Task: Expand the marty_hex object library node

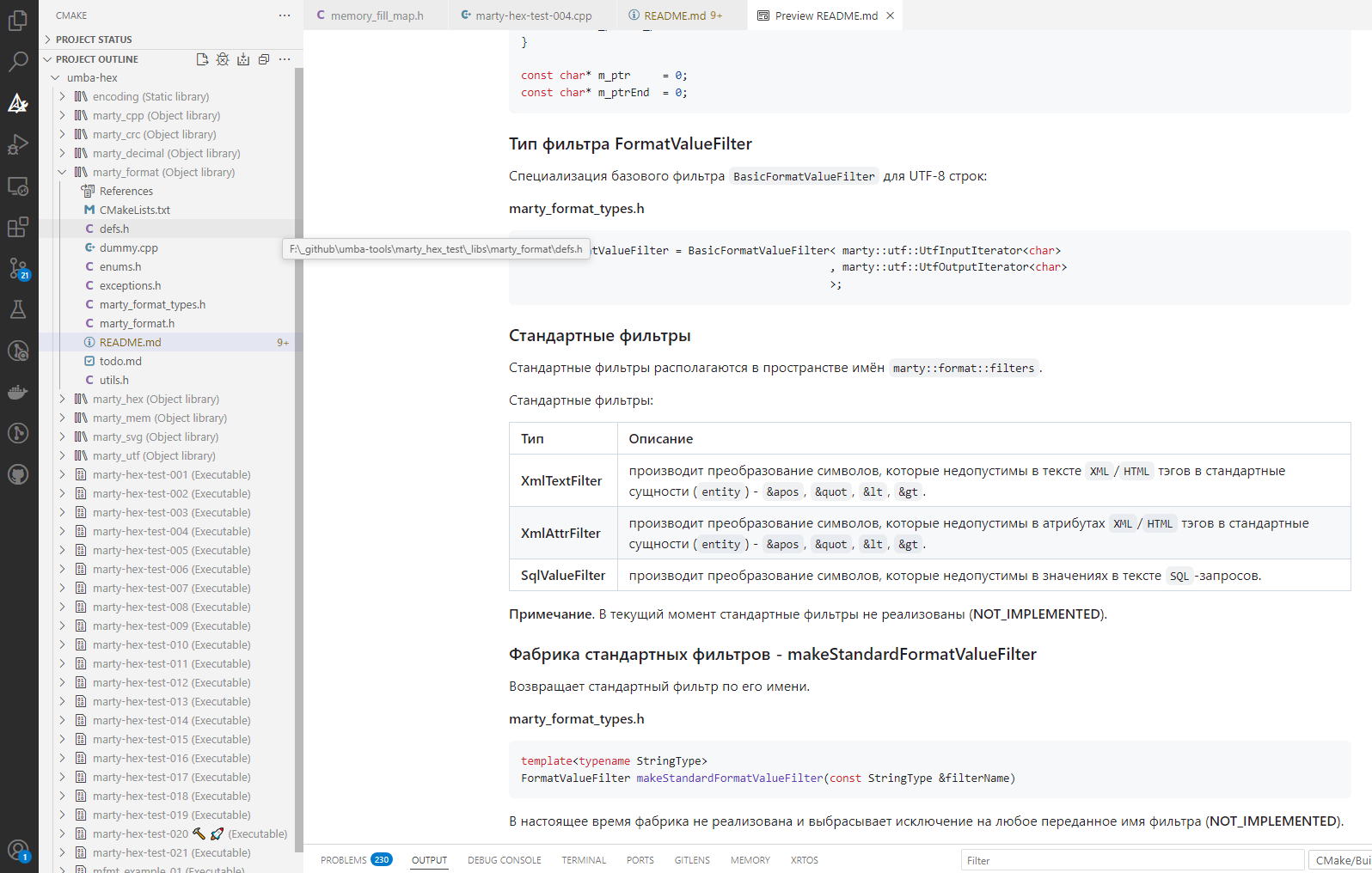Action: (62, 399)
